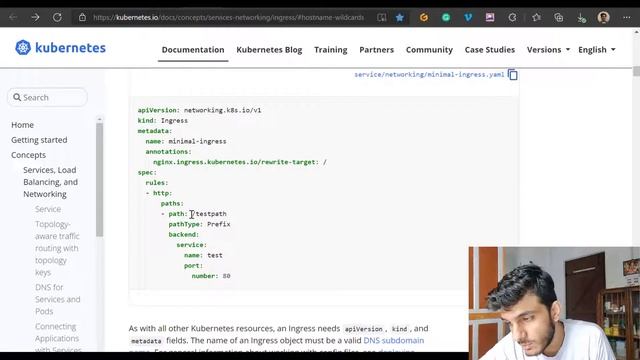Expand the Versions dropdown
Viewport: 640px width, 360px height.
[548, 50]
